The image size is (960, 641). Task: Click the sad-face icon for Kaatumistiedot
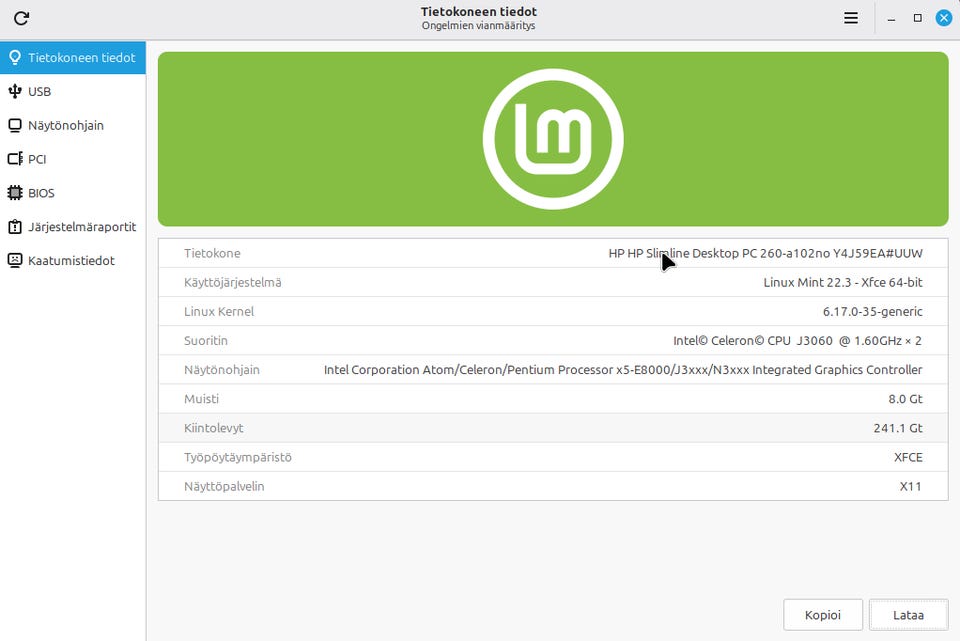click(15, 260)
